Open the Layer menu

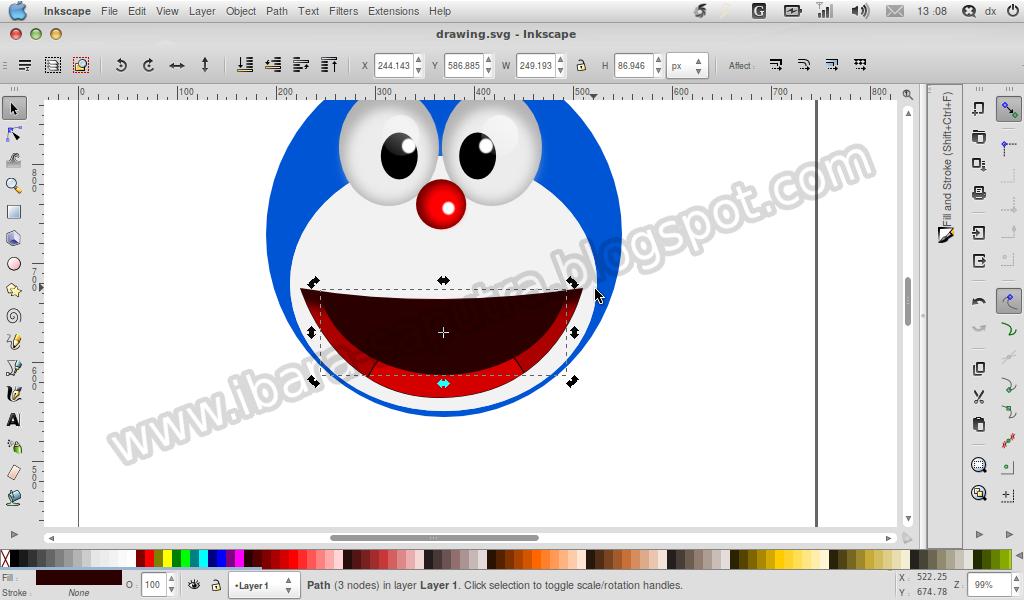coord(202,11)
